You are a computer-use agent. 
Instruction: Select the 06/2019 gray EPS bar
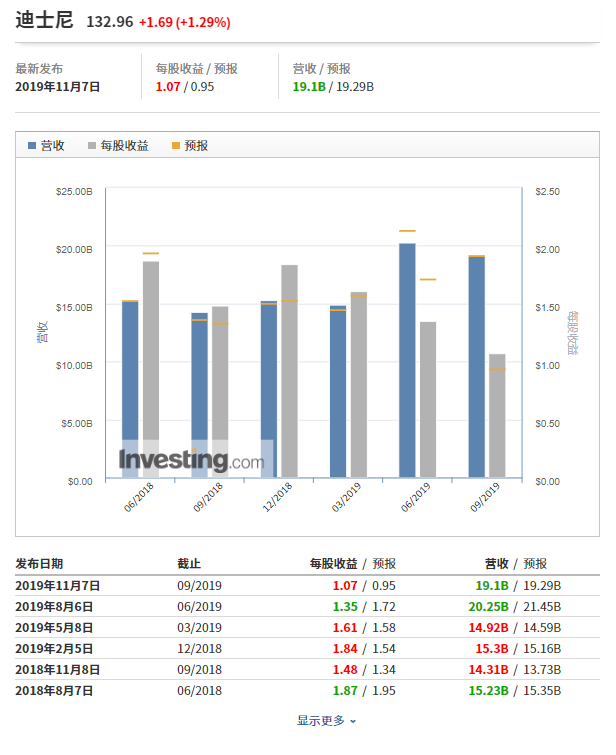428,400
